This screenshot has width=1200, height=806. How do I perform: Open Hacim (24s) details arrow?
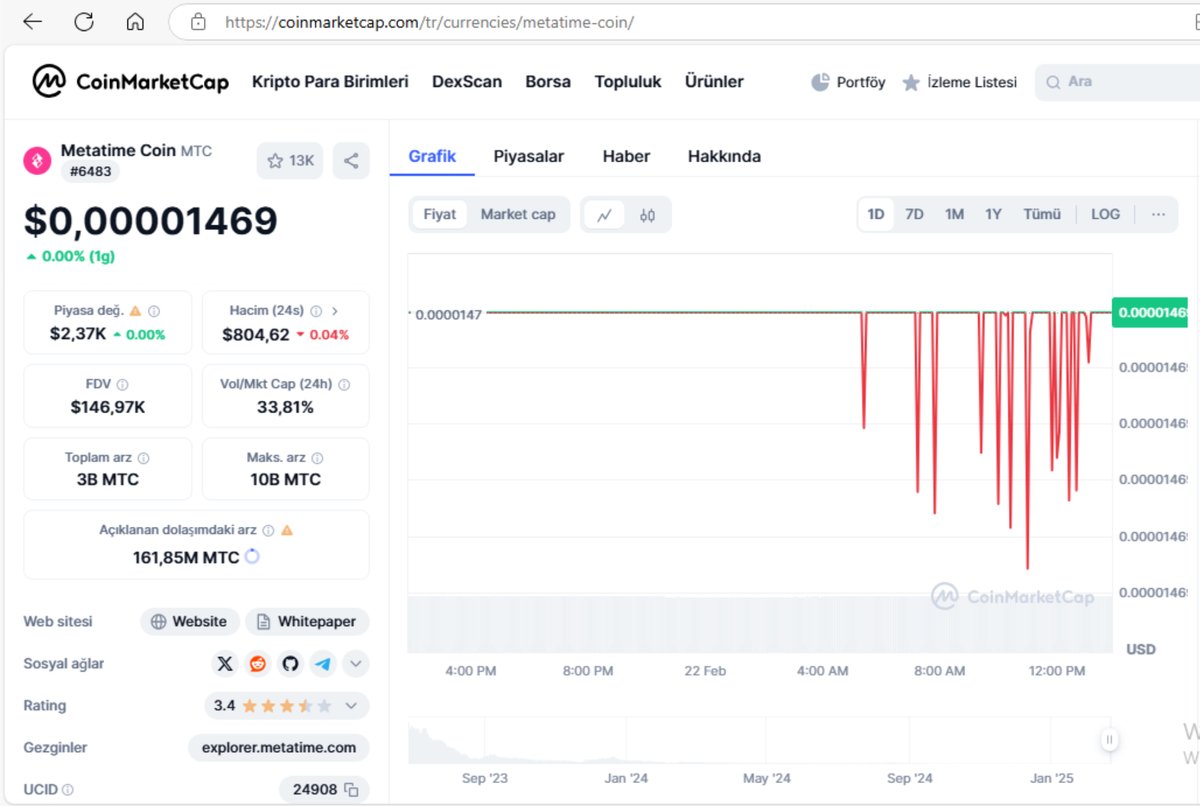[335, 311]
